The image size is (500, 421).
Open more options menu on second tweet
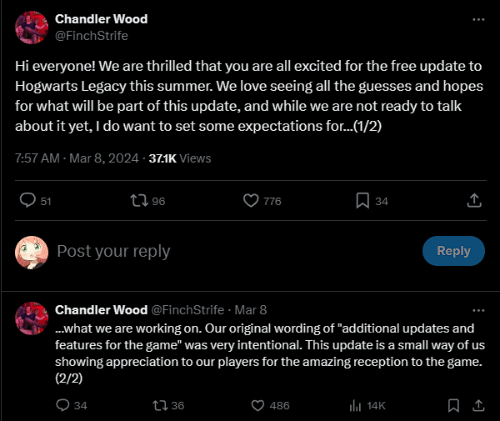coord(478,310)
